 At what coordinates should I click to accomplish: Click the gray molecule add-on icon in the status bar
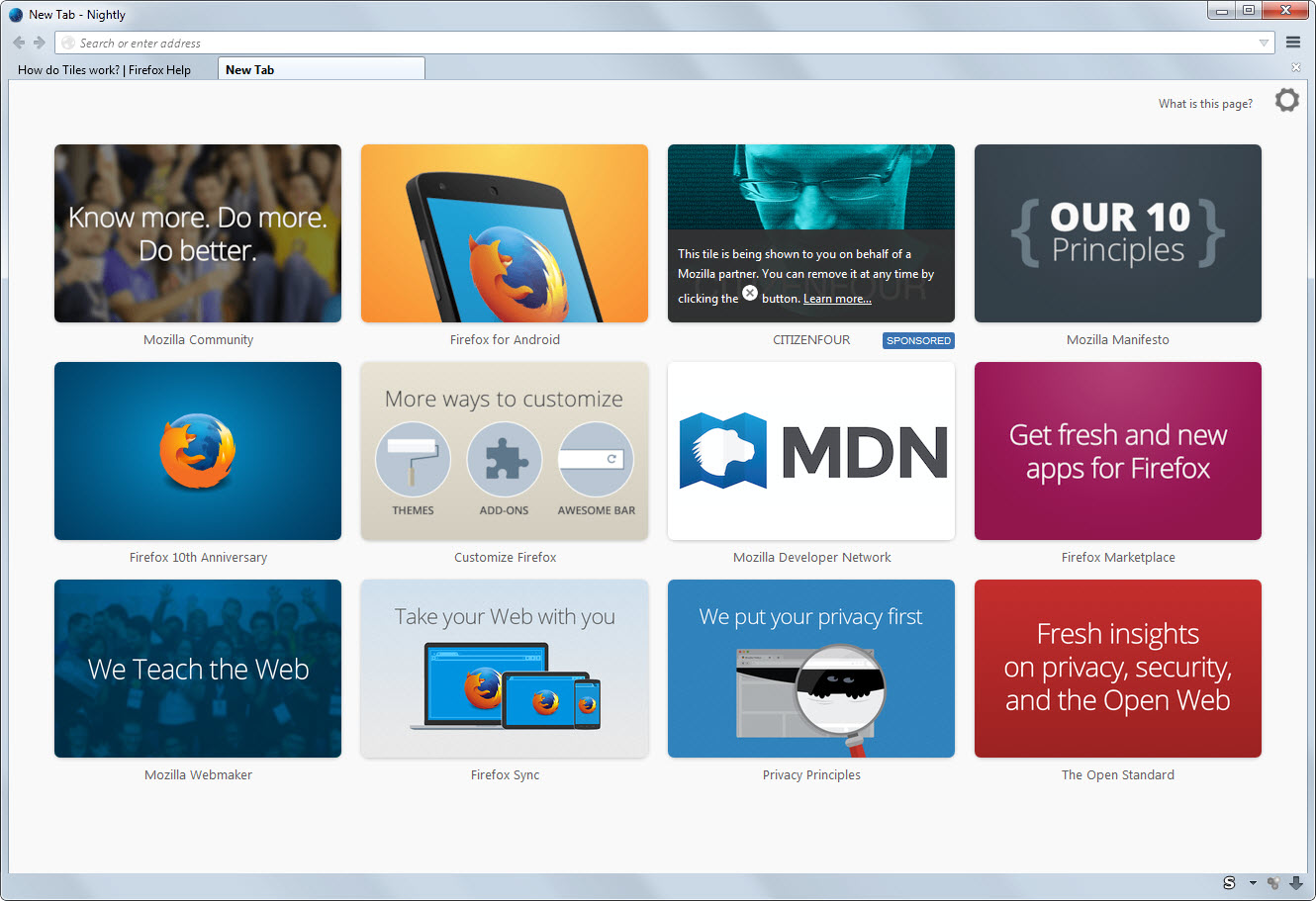[x=1274, y=883]
